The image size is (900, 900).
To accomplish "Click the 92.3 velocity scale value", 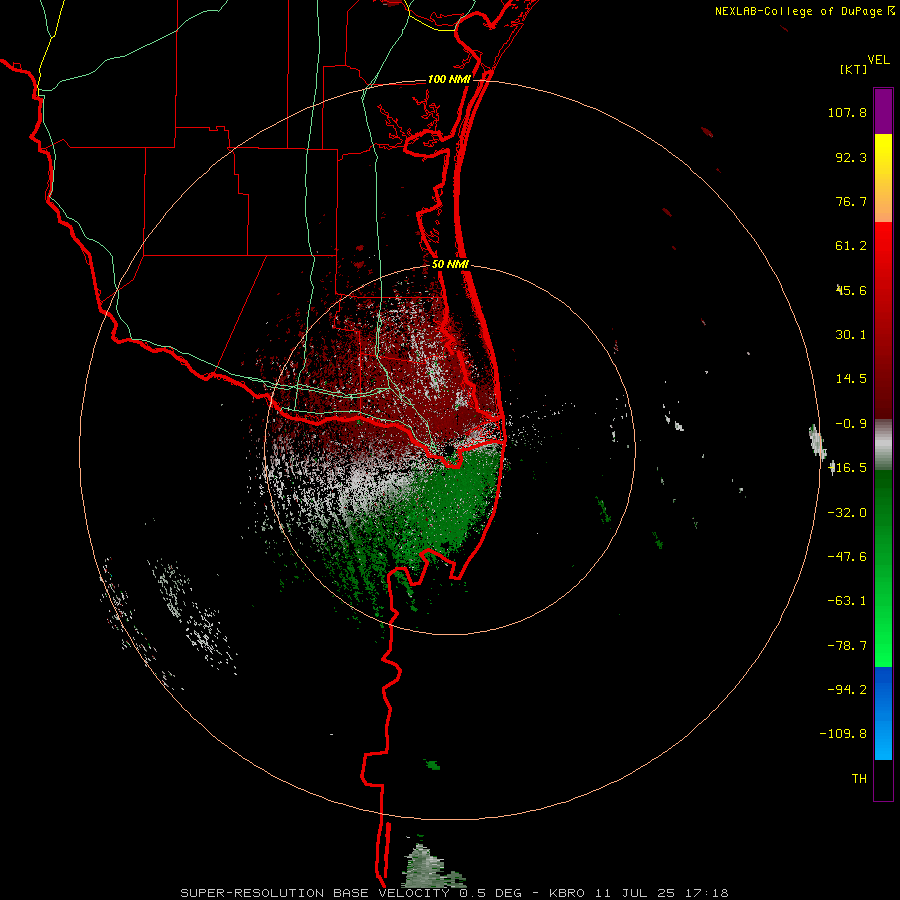I will [x=851, y=157].
